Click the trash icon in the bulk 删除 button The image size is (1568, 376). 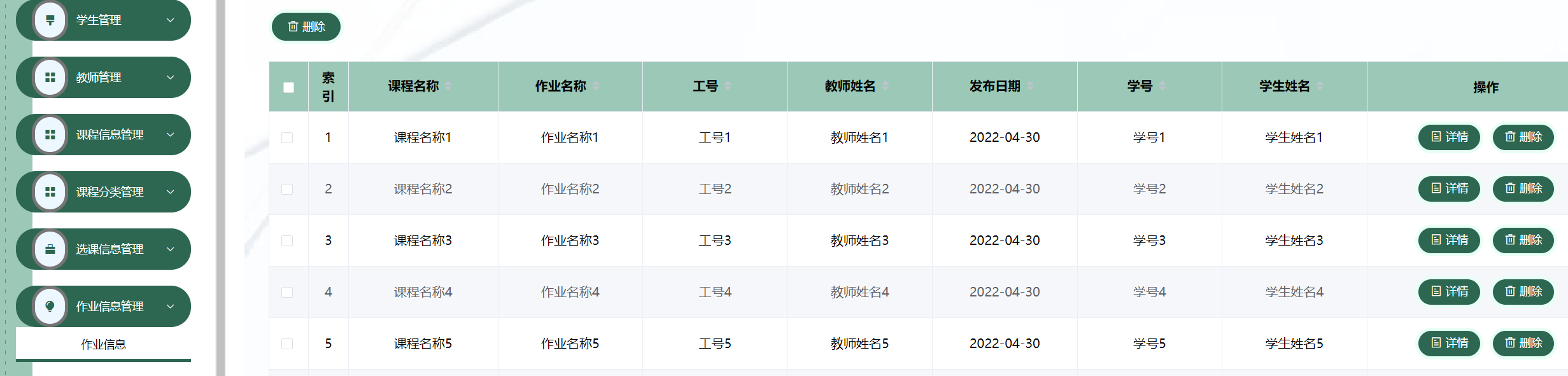(293, 27)
